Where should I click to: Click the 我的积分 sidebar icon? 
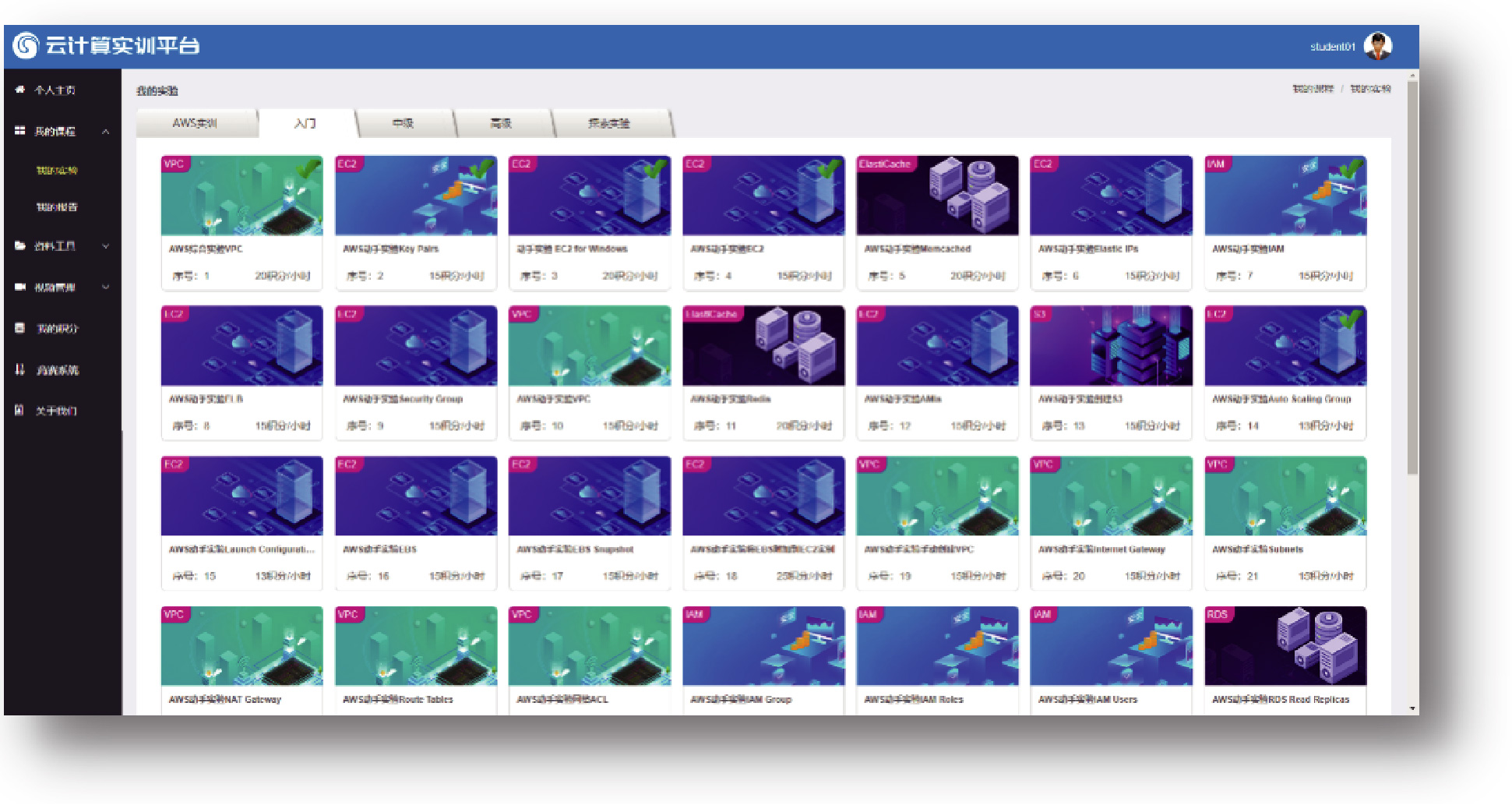point(20,328)
